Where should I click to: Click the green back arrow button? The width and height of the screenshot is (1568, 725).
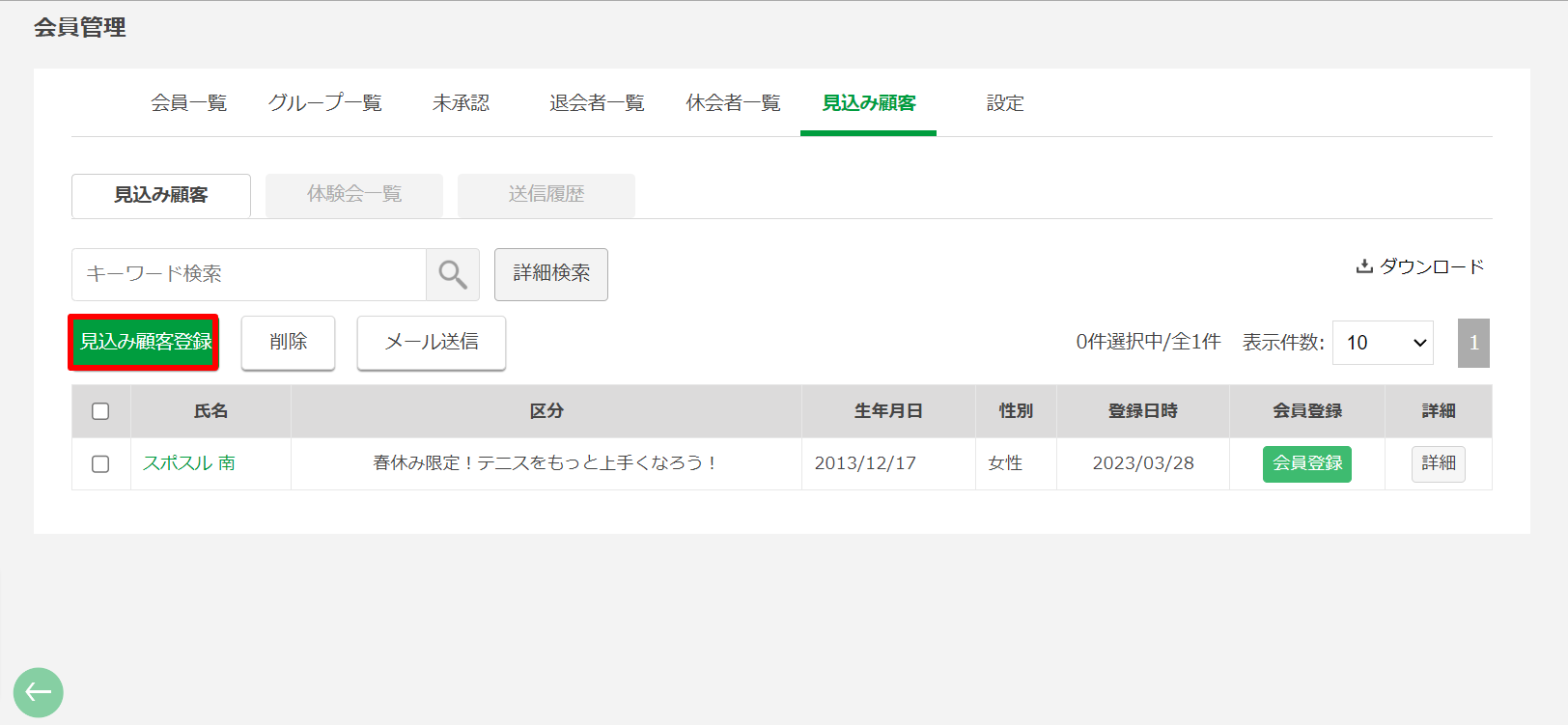tap(39, 692)
